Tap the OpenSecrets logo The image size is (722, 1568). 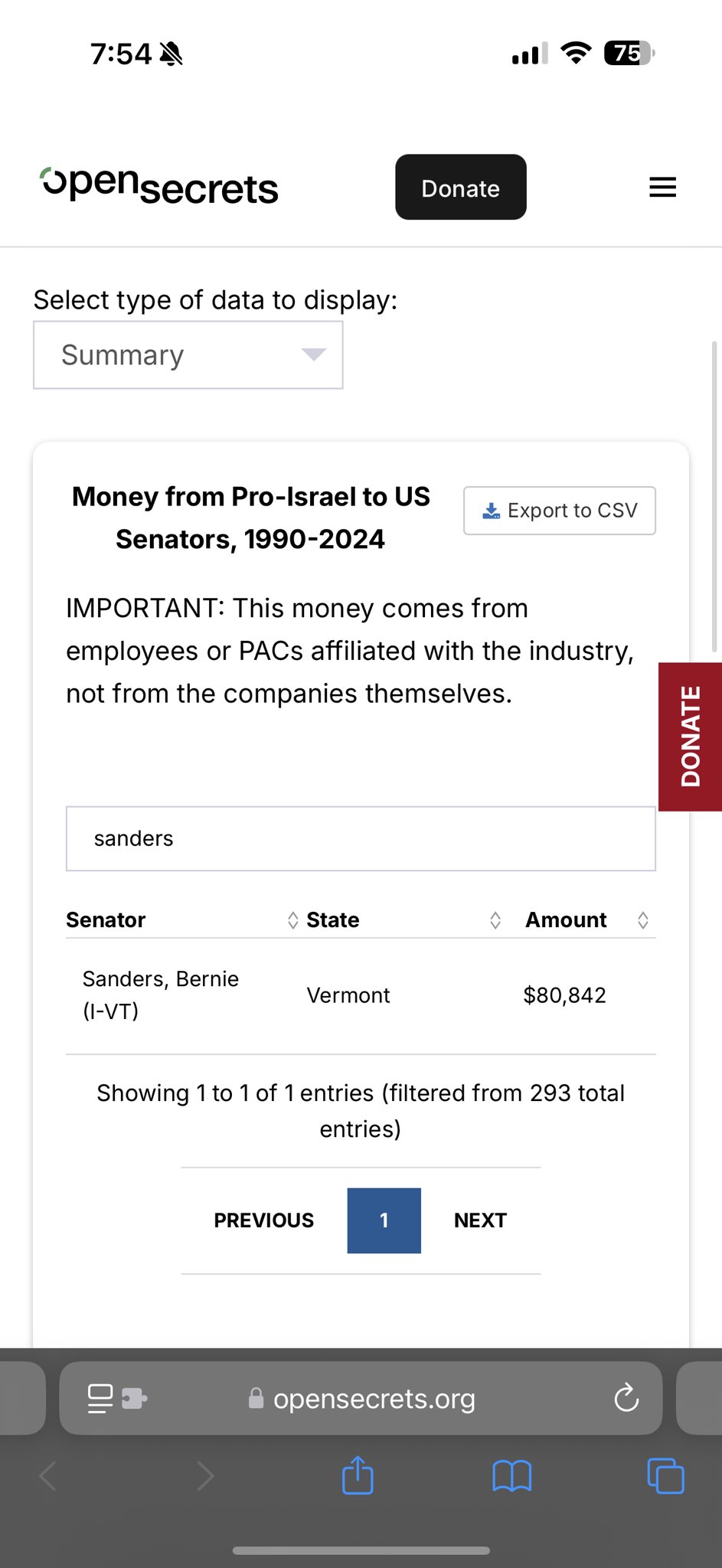[159, 186]
